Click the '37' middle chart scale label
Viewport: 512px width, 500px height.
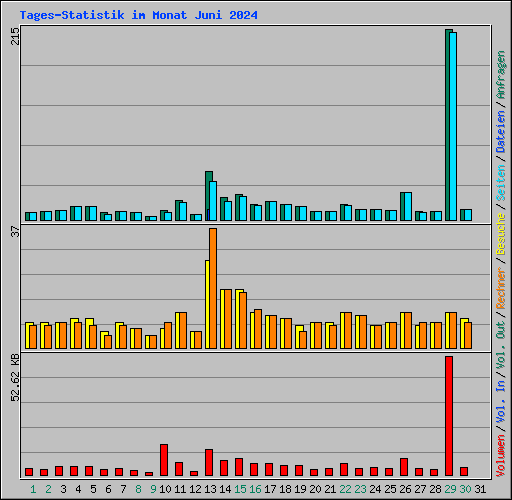15,231
